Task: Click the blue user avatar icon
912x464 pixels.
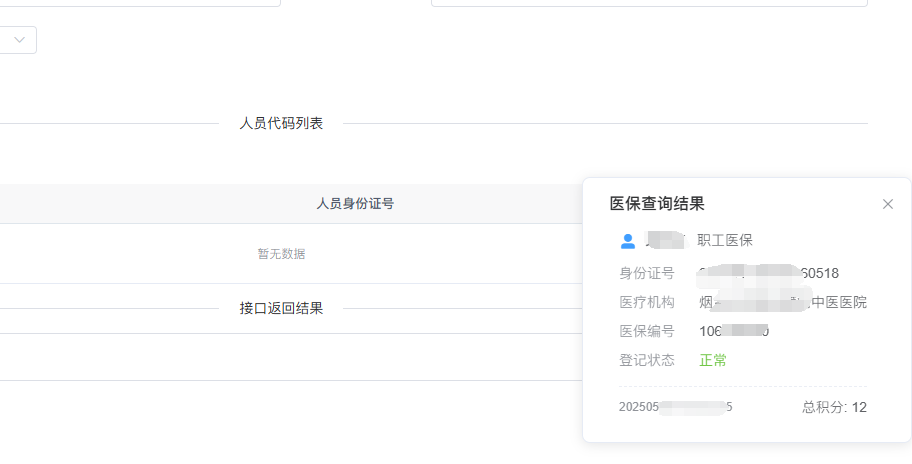Action: 628,241
